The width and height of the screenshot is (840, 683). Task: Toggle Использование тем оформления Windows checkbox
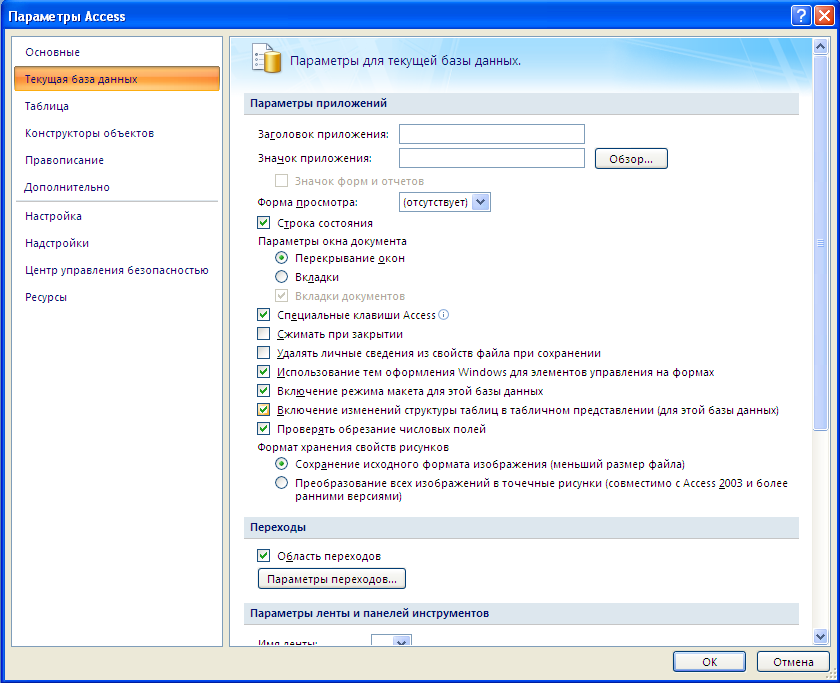coord(264,372)
